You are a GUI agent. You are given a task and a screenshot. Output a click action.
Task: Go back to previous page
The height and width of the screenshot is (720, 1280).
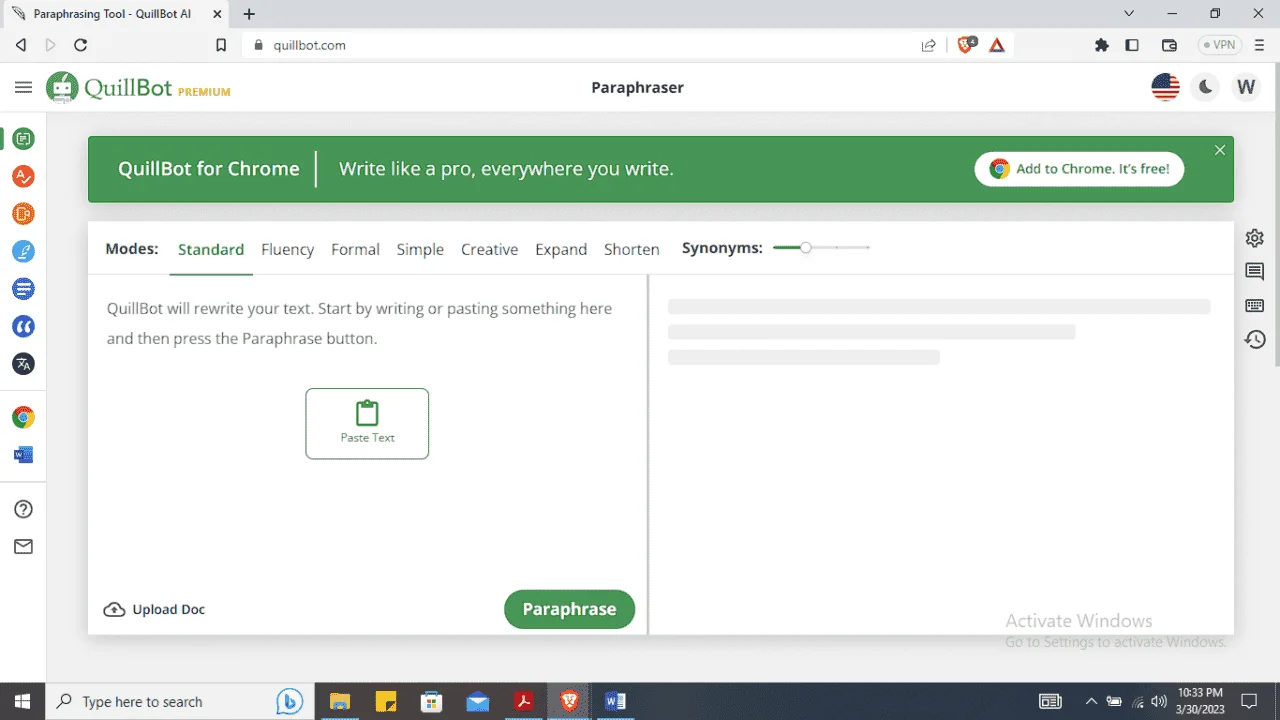click(21, 45)
